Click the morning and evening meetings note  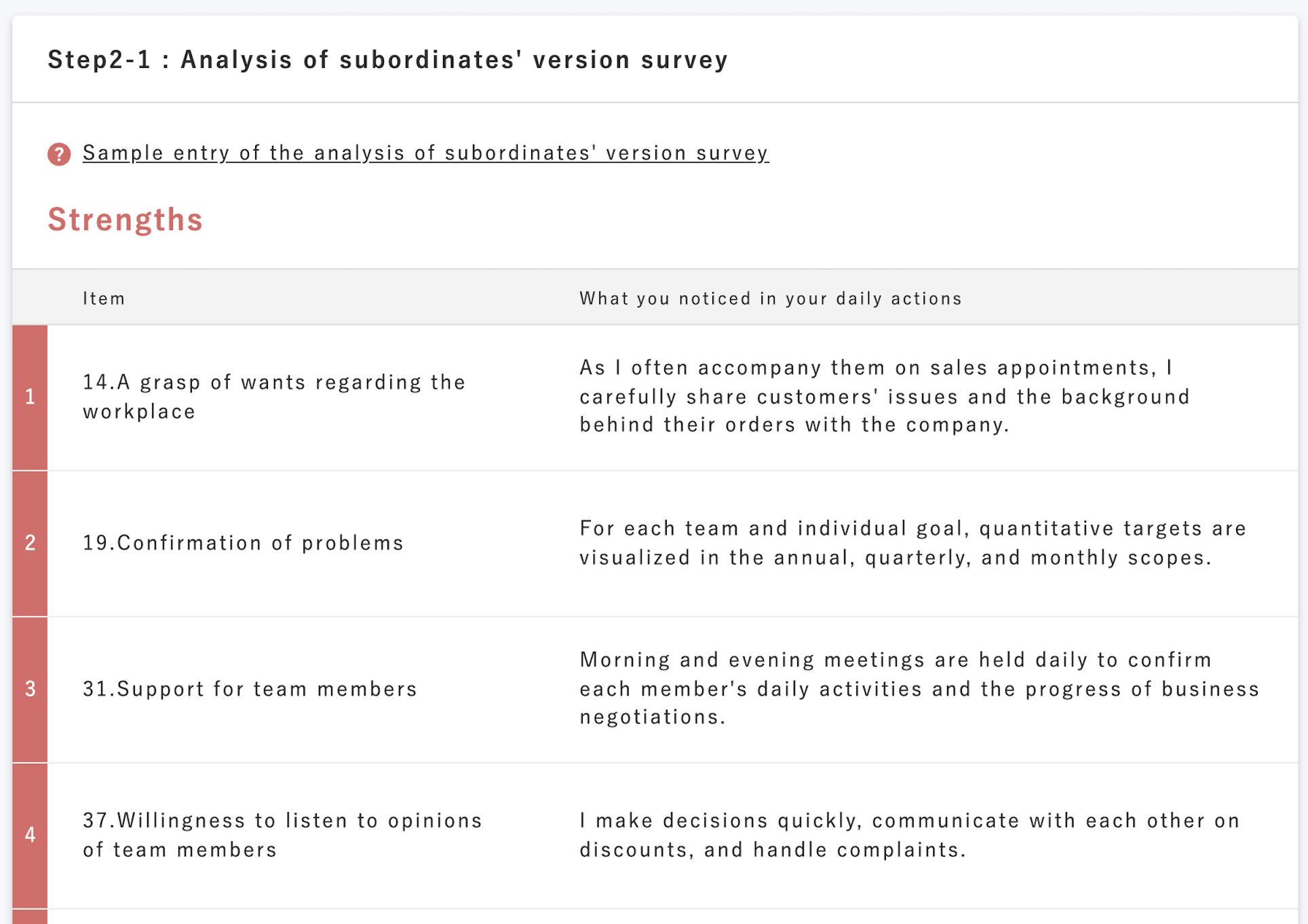[x=919, y=688]
